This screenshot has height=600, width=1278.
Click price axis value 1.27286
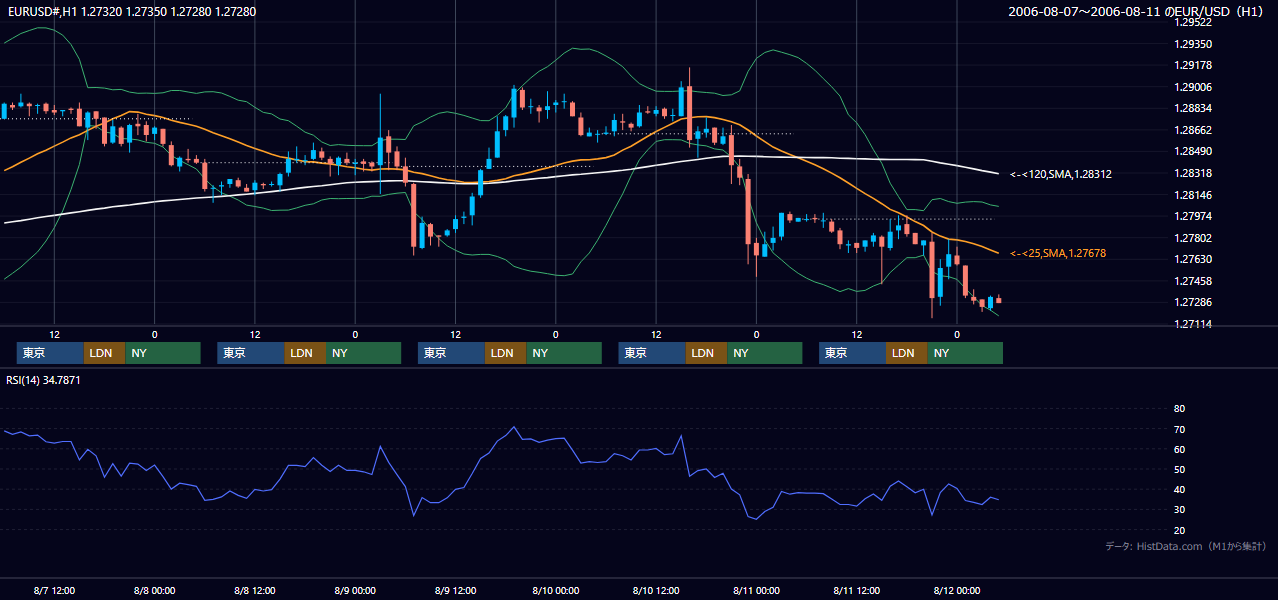1193,303
